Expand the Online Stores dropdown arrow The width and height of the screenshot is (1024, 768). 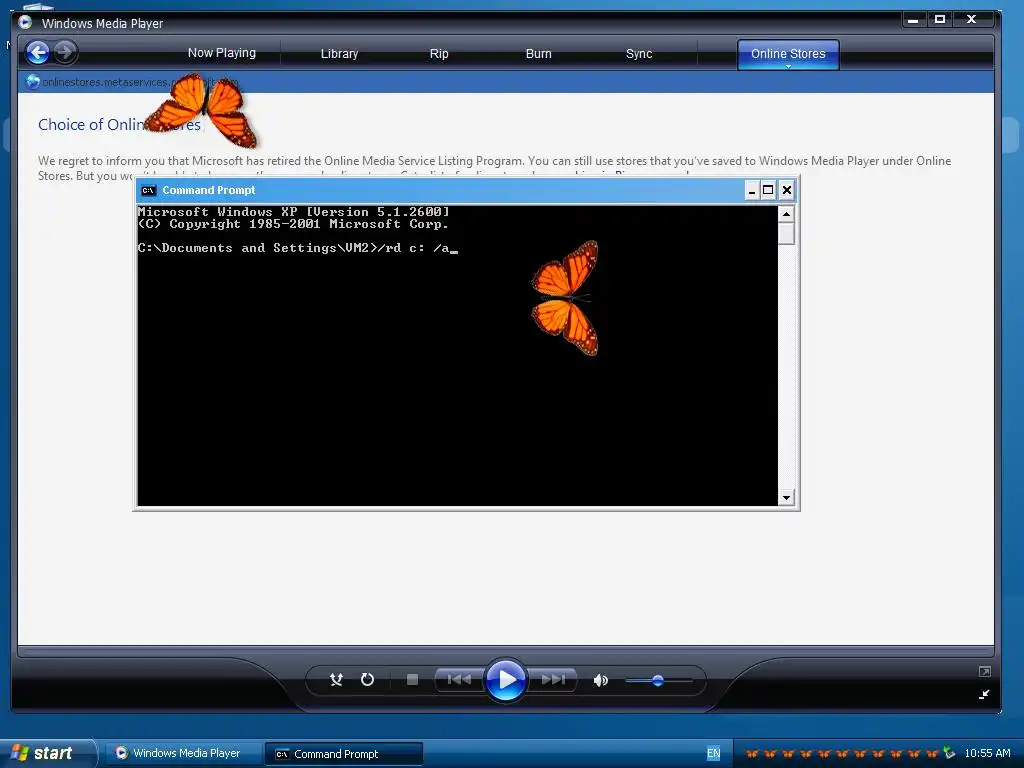(x=788, y=66)
